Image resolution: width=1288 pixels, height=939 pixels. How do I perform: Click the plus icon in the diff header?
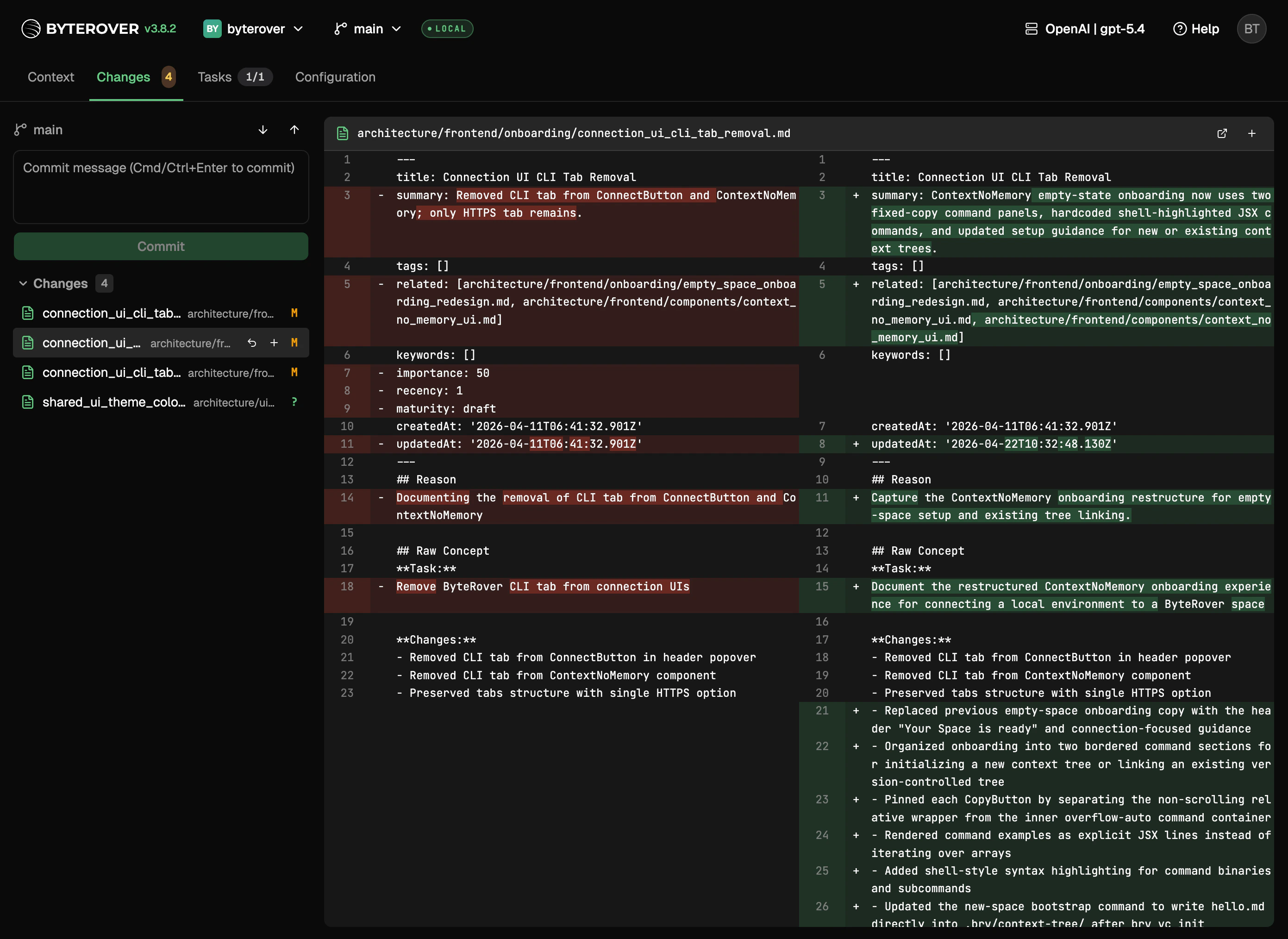tap(1251, 133)
